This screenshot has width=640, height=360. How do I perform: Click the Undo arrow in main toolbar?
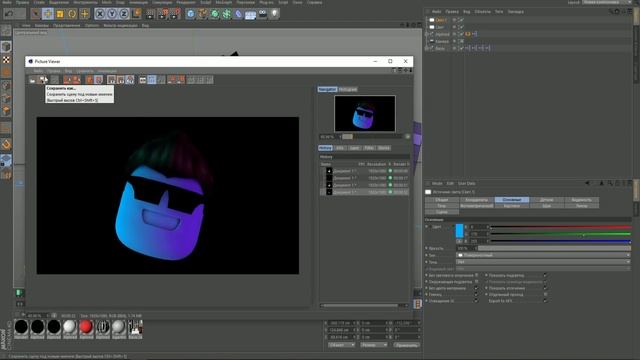coord(9,14)
